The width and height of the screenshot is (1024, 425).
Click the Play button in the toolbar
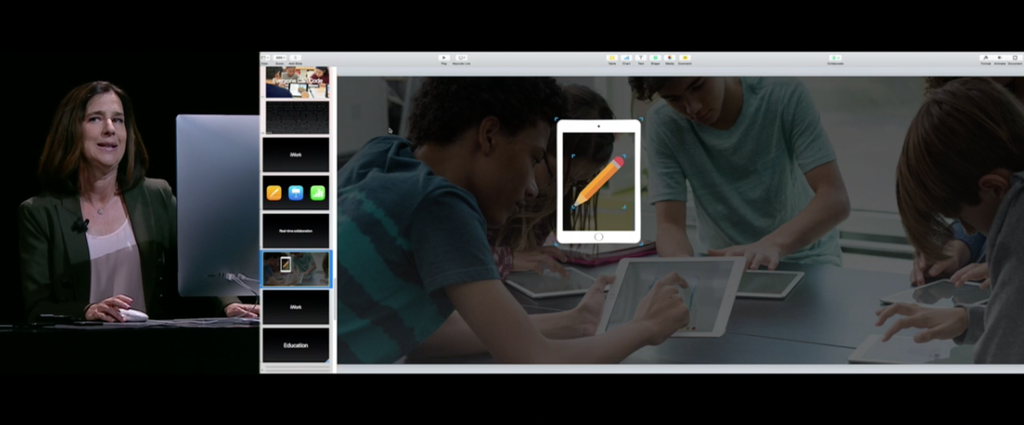coord(444,58)
